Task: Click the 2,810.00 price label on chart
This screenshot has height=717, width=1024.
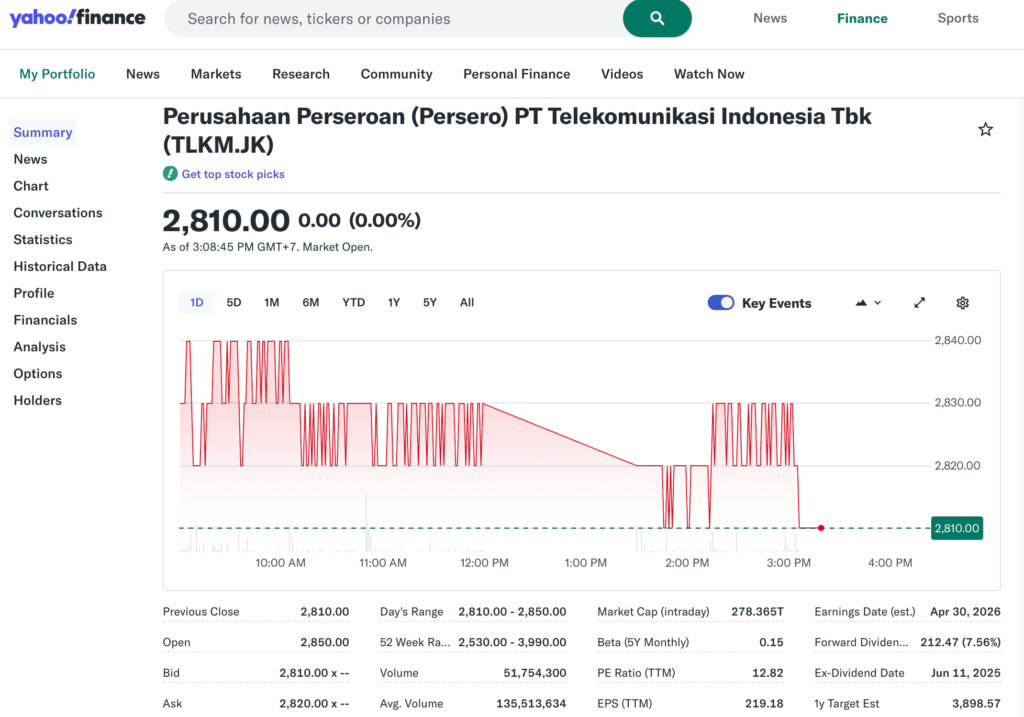Action: pyautogui.click(x=957, y=528)
